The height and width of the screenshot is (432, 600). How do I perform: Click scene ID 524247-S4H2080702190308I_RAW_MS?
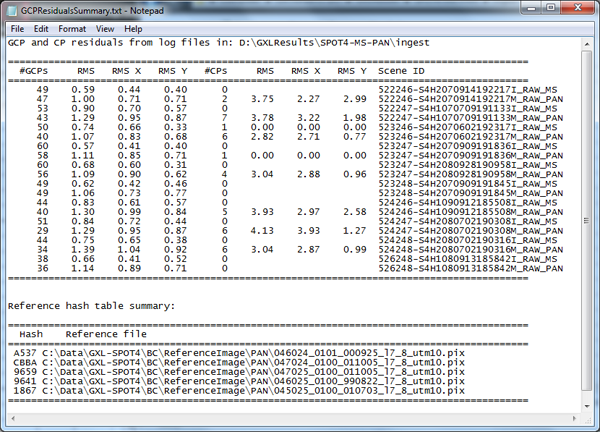468,222
